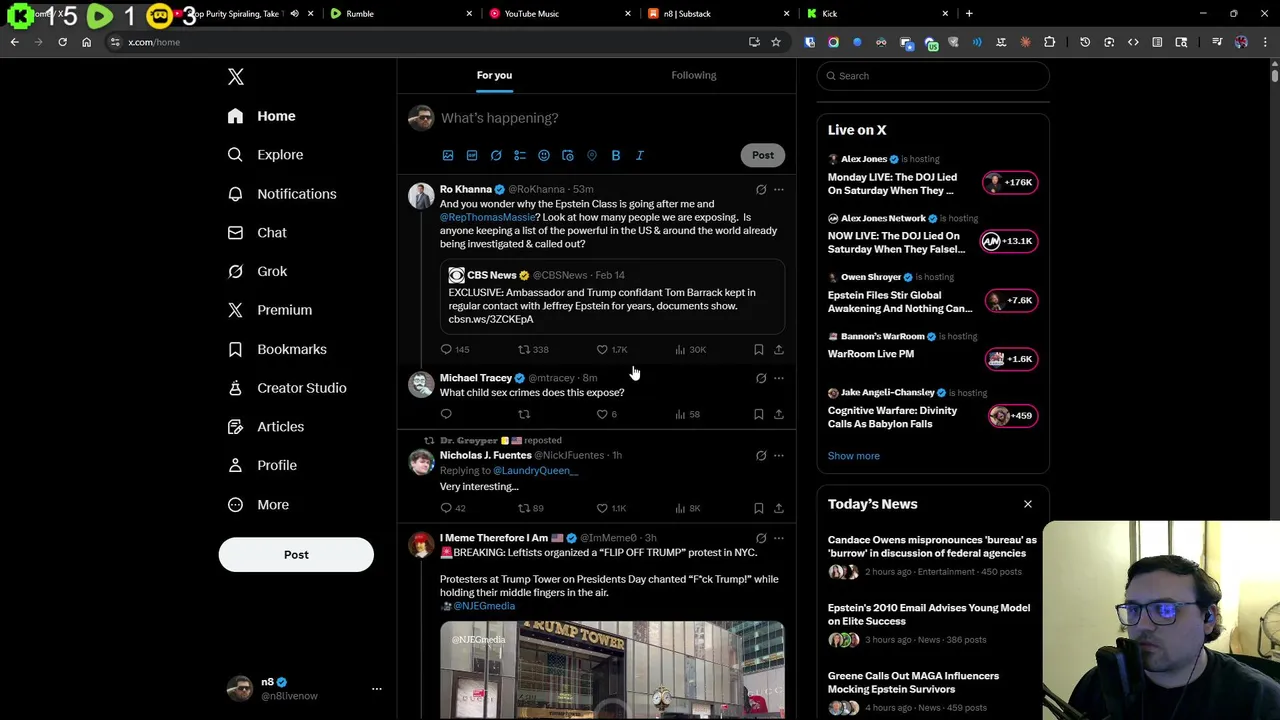Dismiss the Today's News panel
Screen dimensions: 1280x720
pyautogui.click(x=1027, y=504)
